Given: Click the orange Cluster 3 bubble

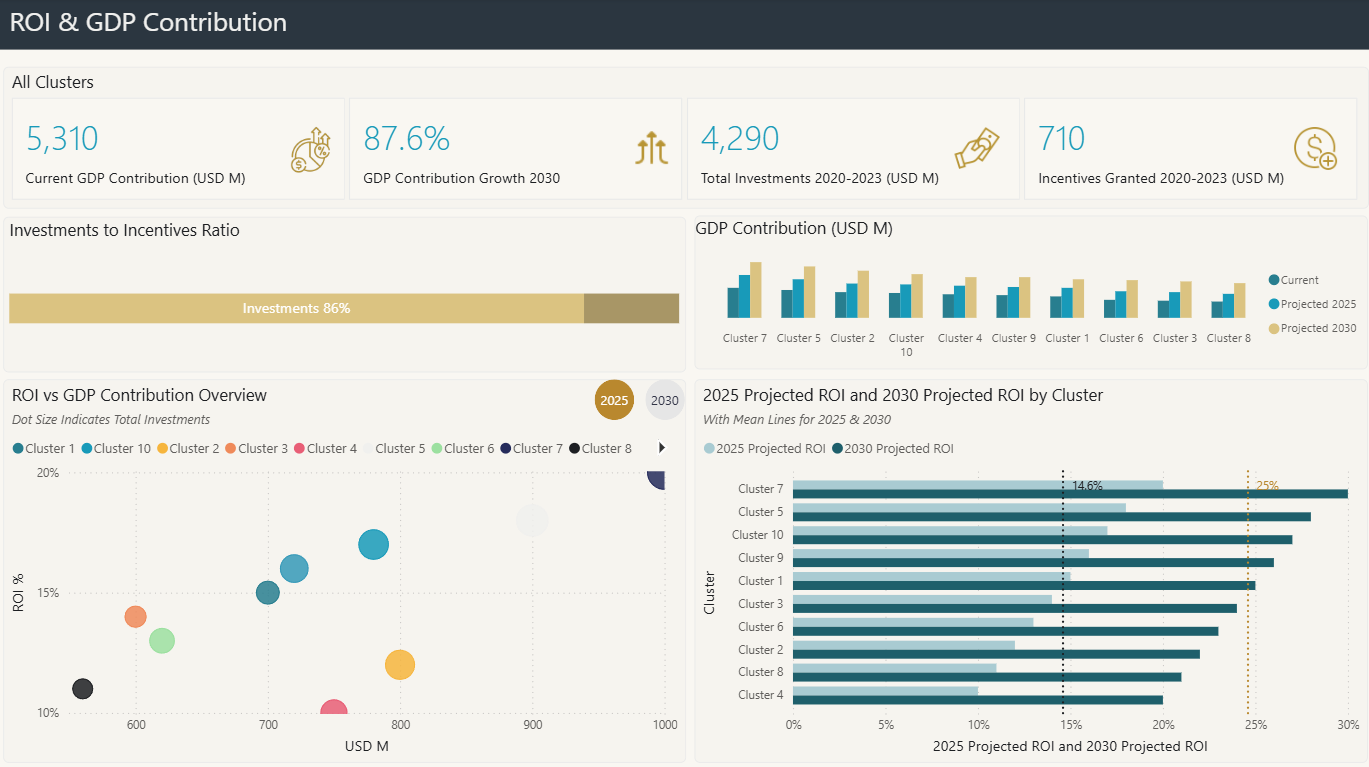Looking at the screenshot, I should pyautogui.click(x=136, y=617).
